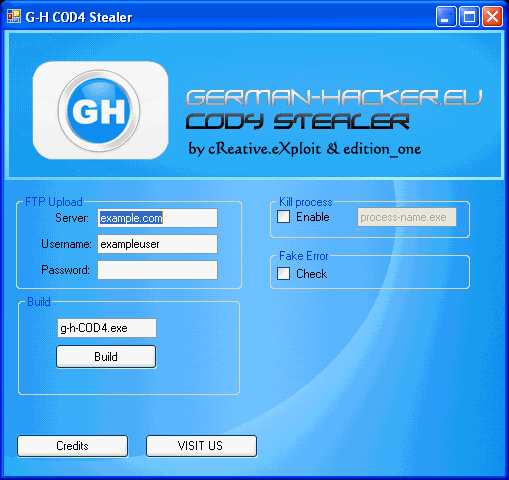Click the FTP Upload group label
509x480 pixels.
point(54,202)
